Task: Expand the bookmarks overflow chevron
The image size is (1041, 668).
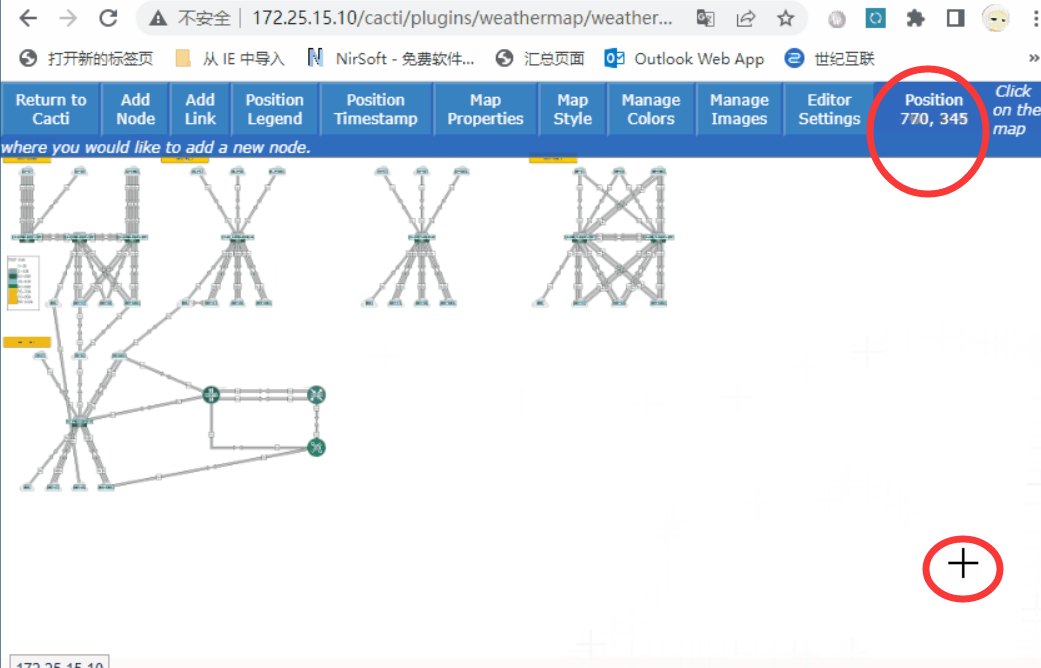Action: click(1034, 58)
